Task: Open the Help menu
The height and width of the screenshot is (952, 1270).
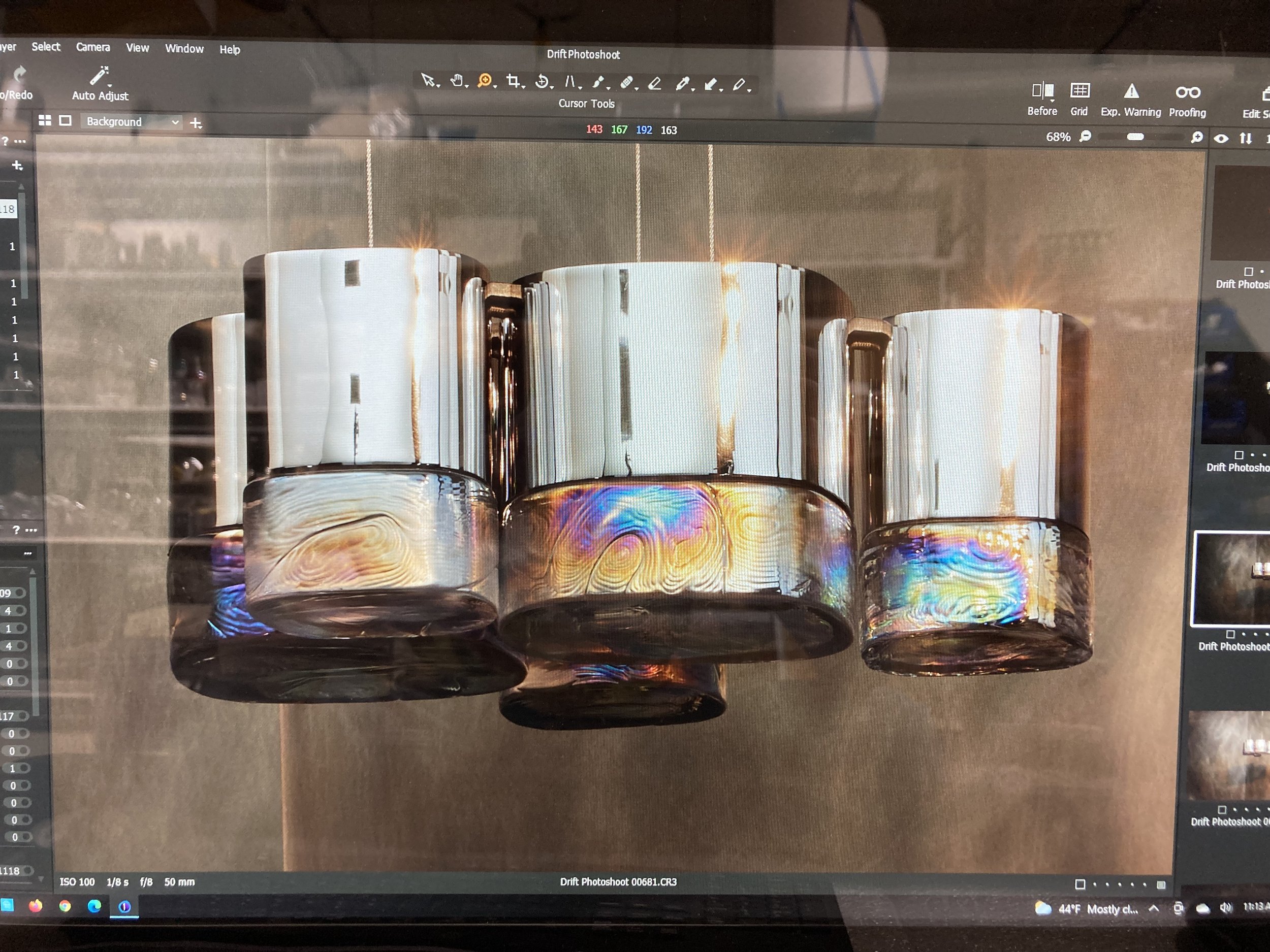Action: click(230, 50)
